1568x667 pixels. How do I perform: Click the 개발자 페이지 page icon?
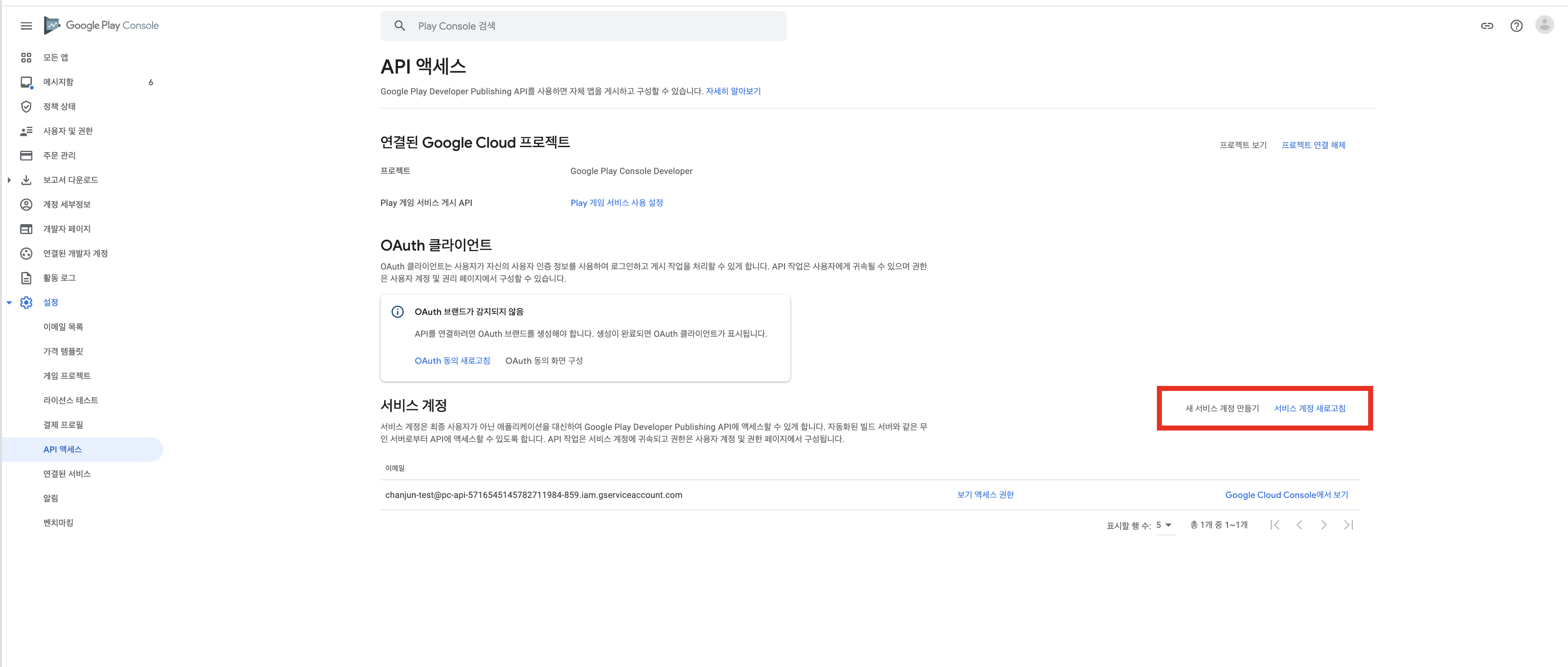pos(26,229)
